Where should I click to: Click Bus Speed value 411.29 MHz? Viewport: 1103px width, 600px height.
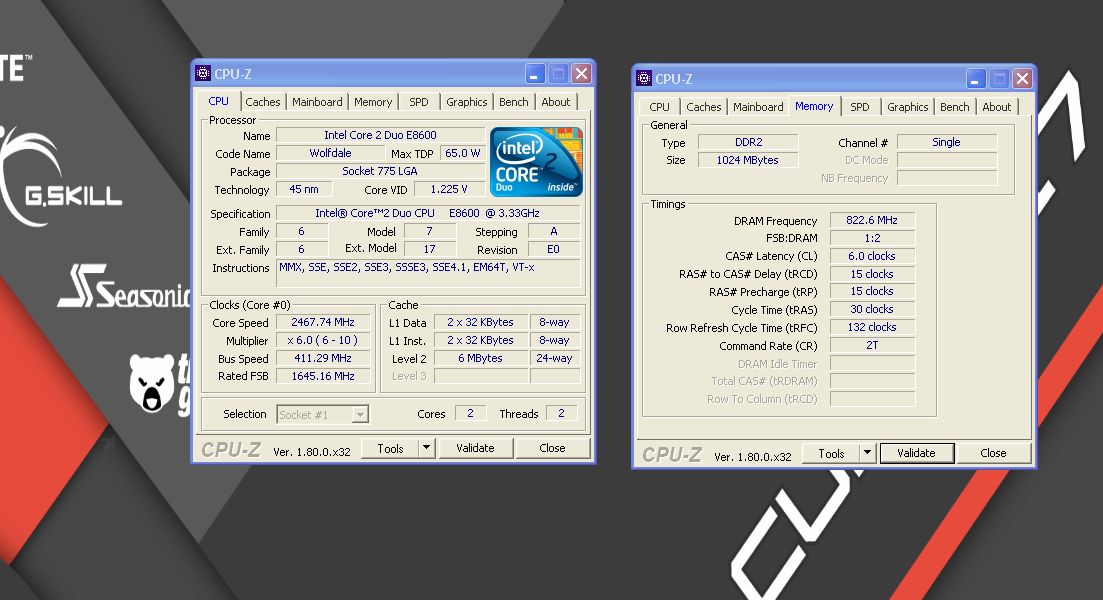click(323, 358)
